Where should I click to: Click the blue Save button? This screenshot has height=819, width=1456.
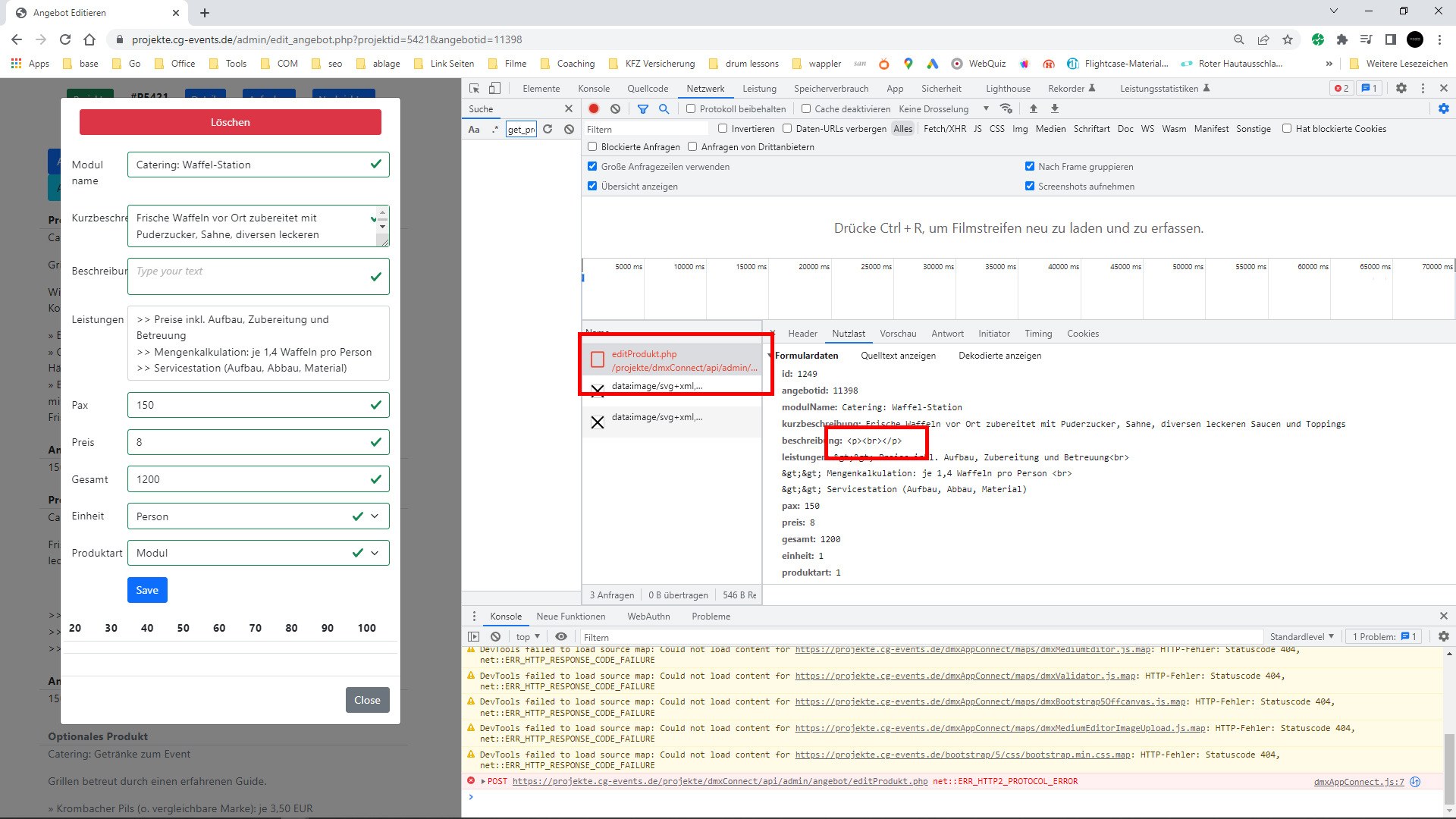[x=147, y=590]
